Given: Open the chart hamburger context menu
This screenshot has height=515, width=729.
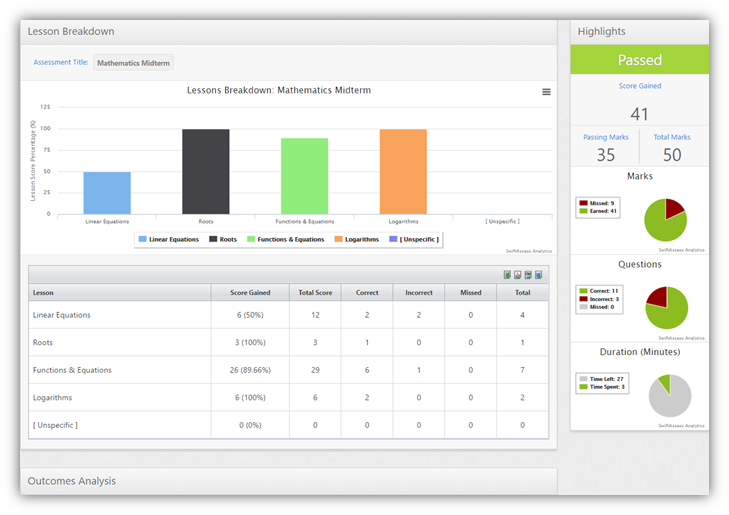Looking at the screenshot, I should click(546, 92).
